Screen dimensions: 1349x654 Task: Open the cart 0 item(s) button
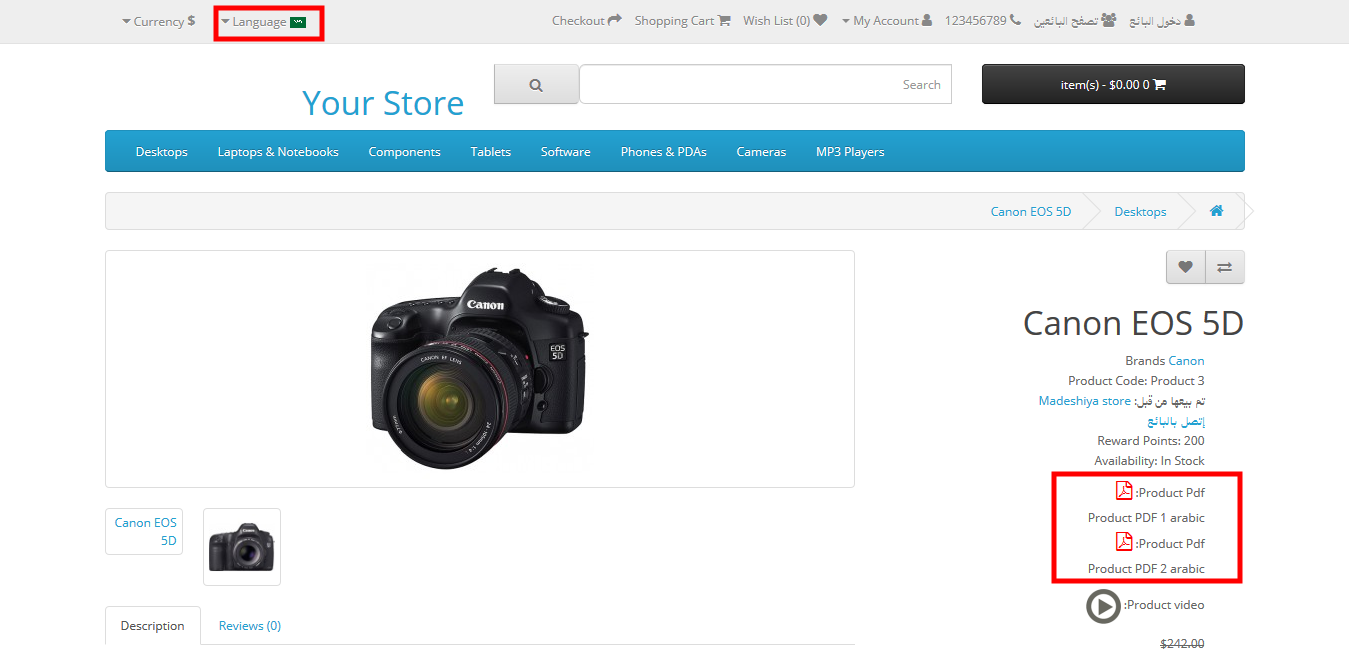(1113, 85)
